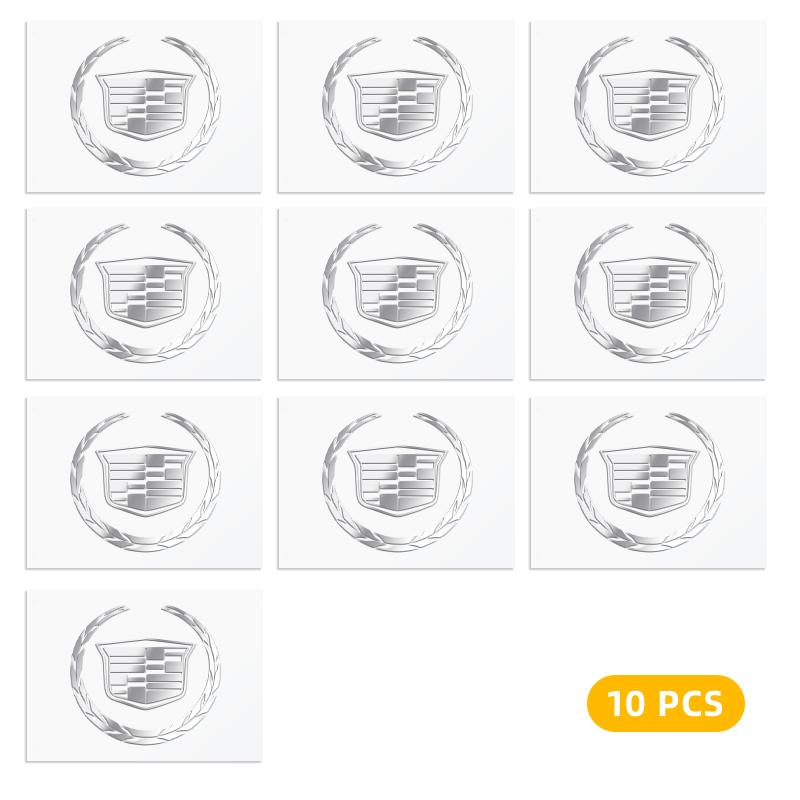The width and height of the screenshot is (800, 800).
Task: Select the shield crest in third-row left sticker
Action: pyautogui.click(x=146, y=481)
